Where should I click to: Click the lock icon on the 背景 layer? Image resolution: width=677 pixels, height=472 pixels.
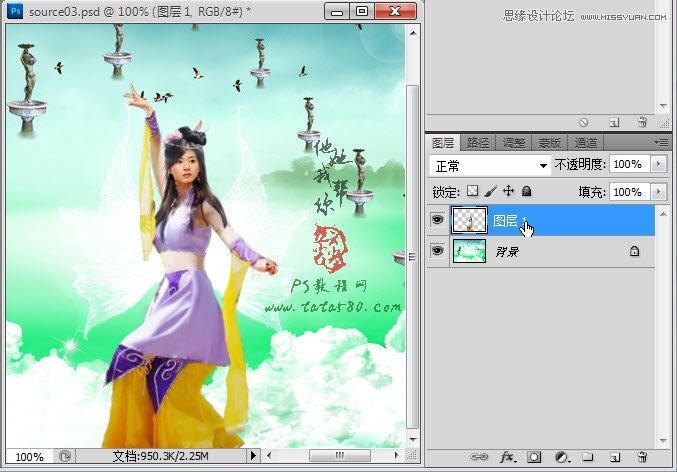click(634, 251)
